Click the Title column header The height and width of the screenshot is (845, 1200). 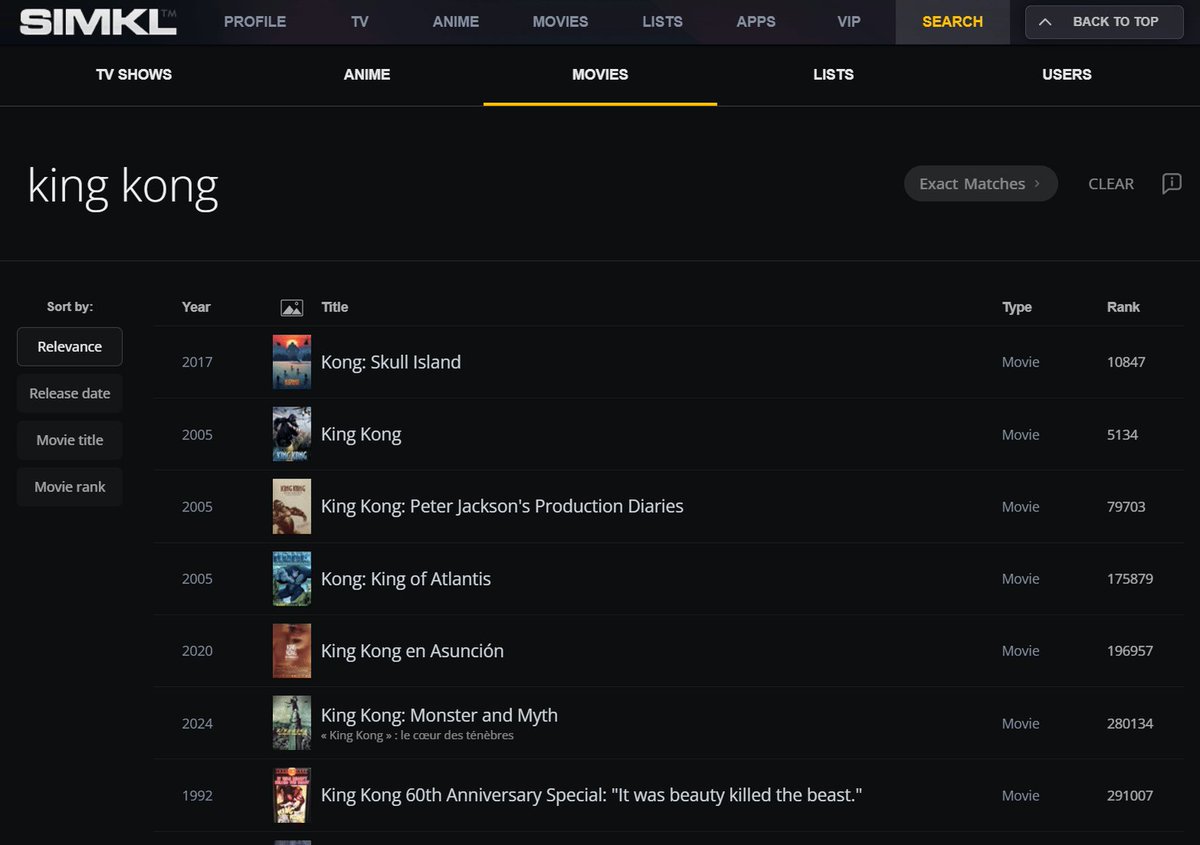click(335, 307)
